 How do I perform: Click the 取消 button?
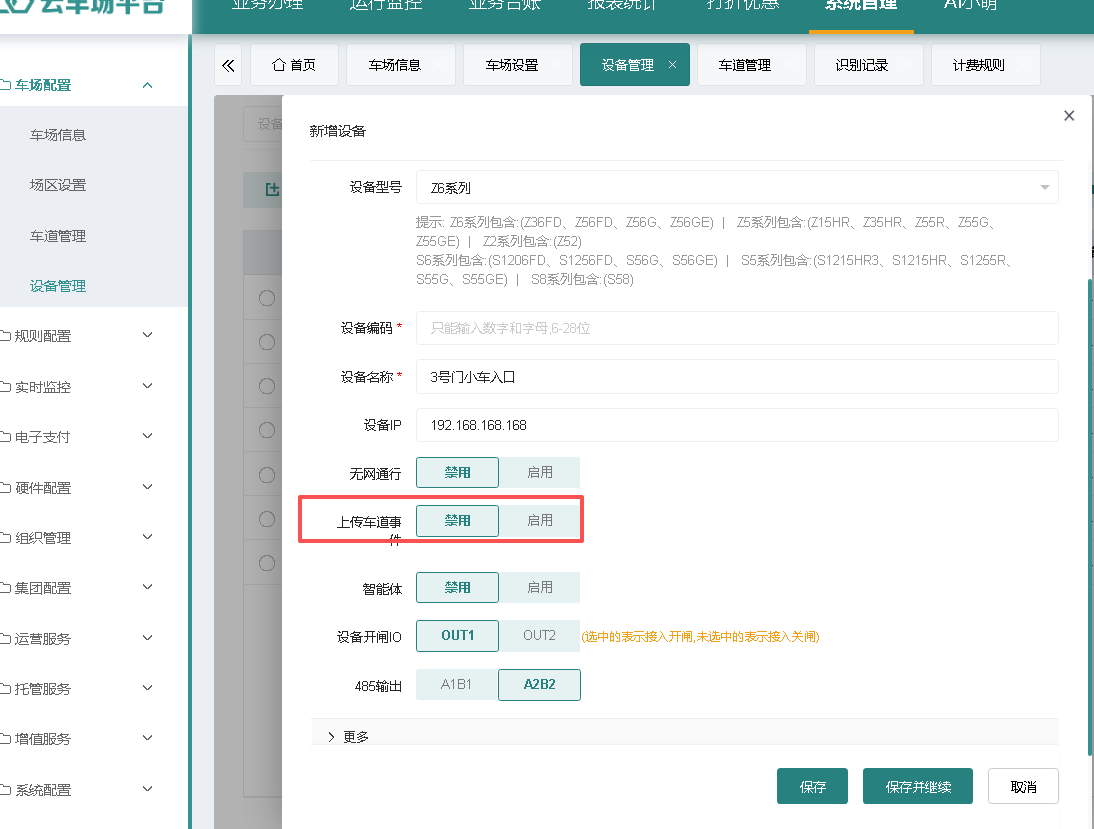[x=1023, y=786]
